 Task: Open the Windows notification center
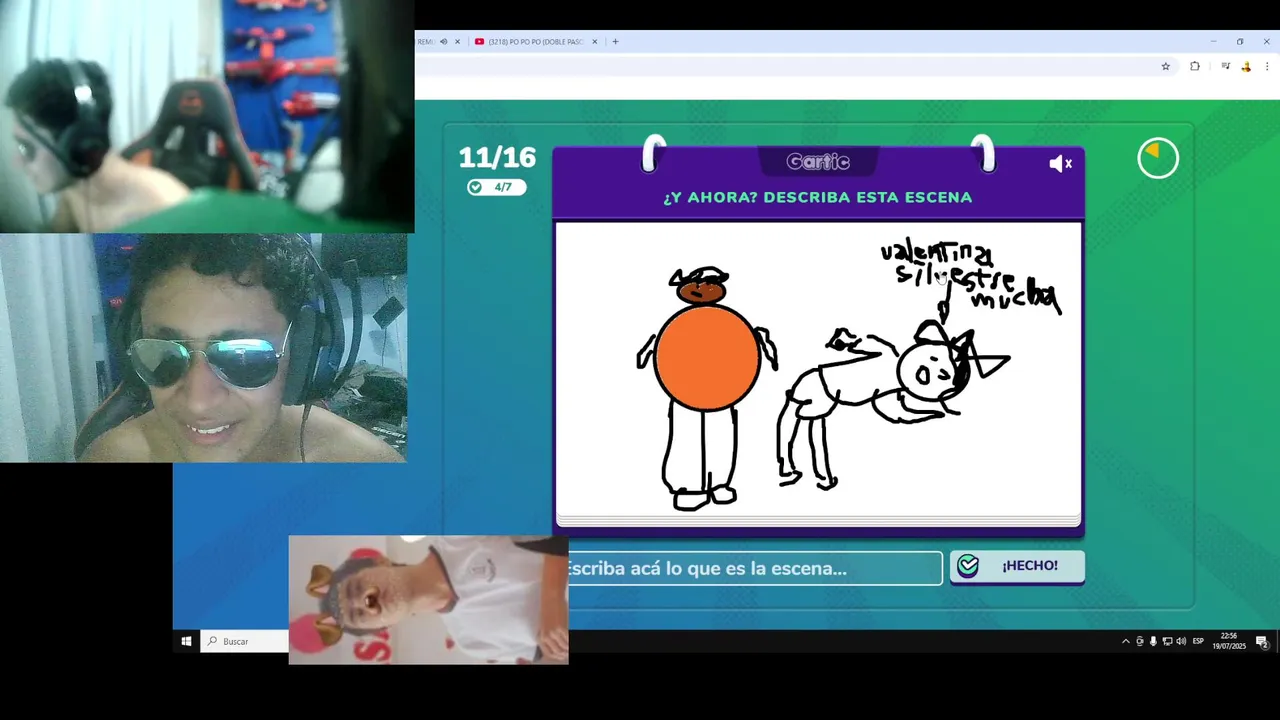click(1262, 641)
